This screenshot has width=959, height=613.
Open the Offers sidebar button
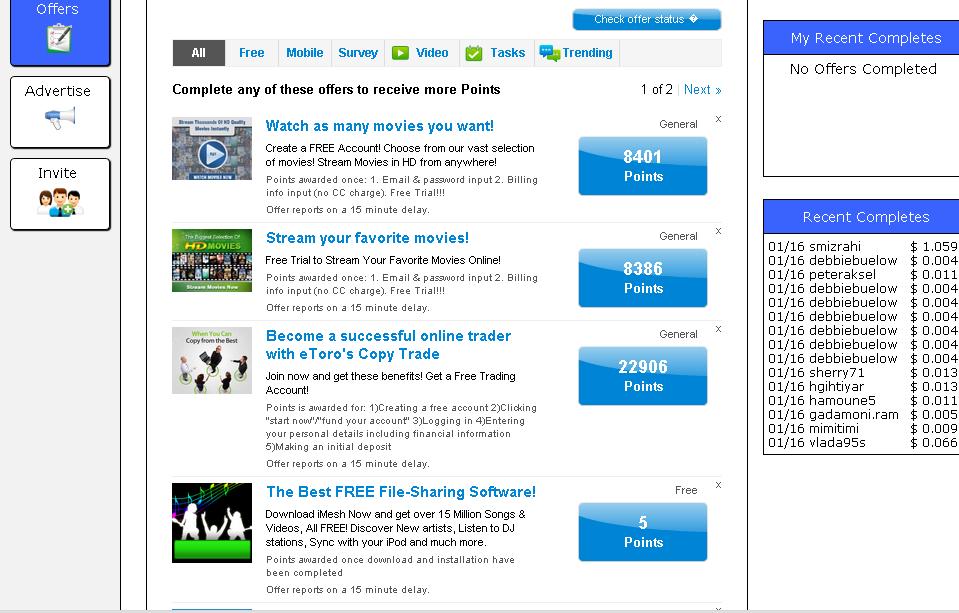pyautogui.click(x=60, y=31)
